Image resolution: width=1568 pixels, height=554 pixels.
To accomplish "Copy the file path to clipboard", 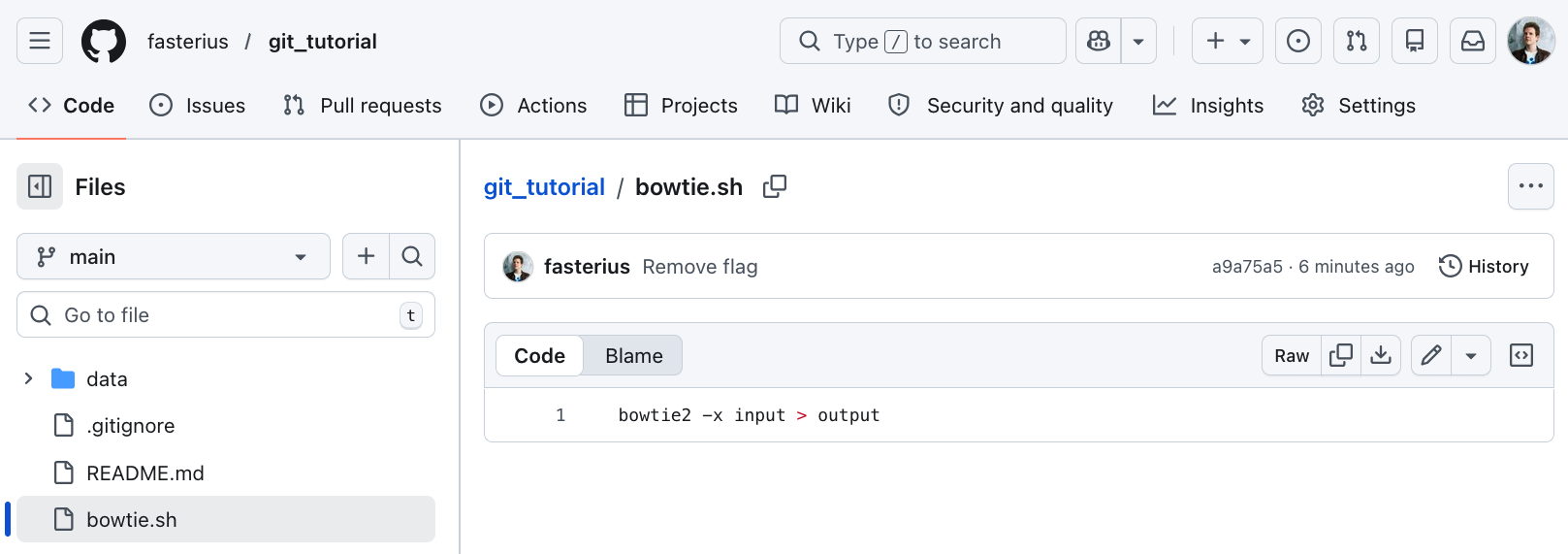I will [774, 186].
